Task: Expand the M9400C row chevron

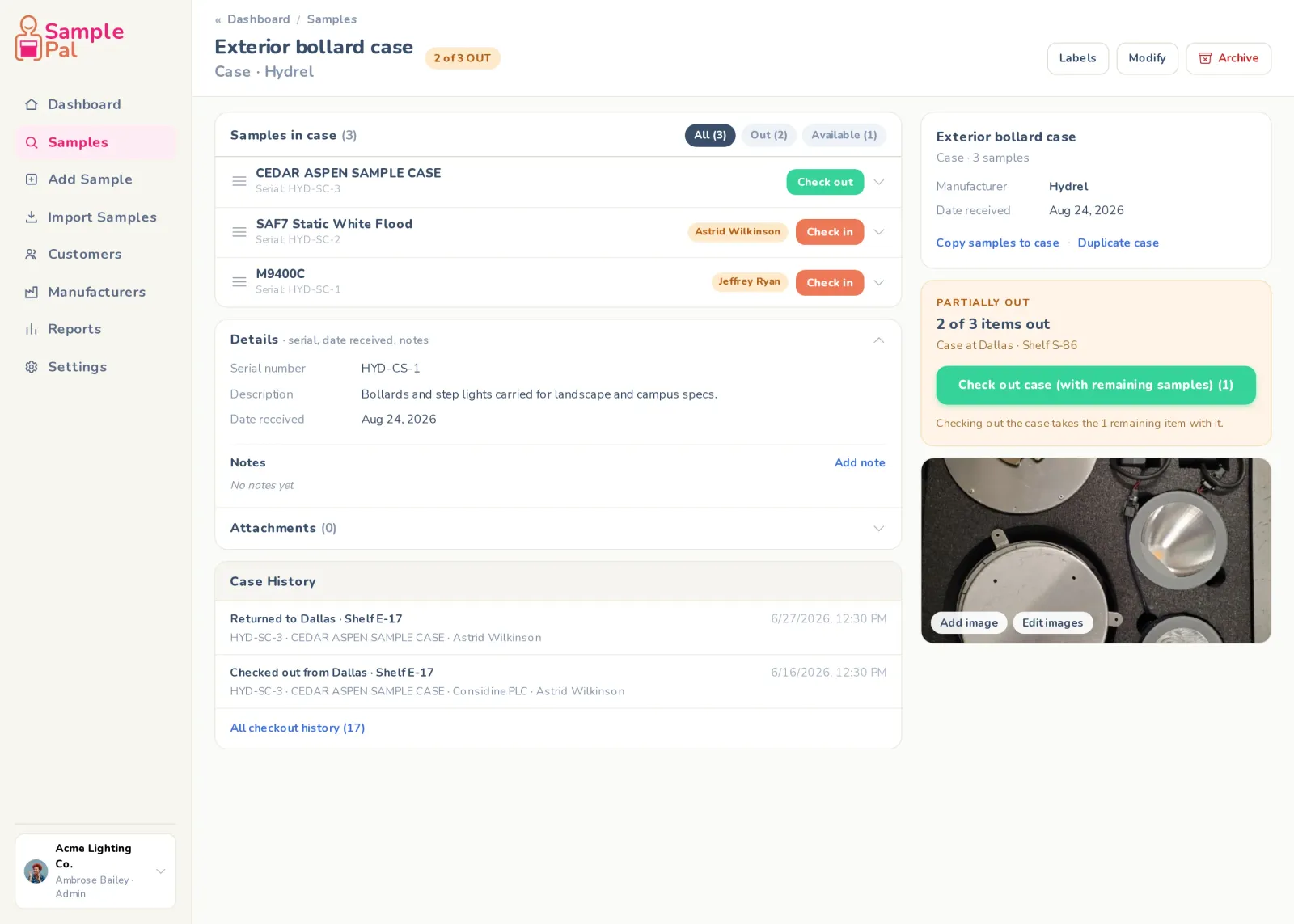Action: (879, 282)
